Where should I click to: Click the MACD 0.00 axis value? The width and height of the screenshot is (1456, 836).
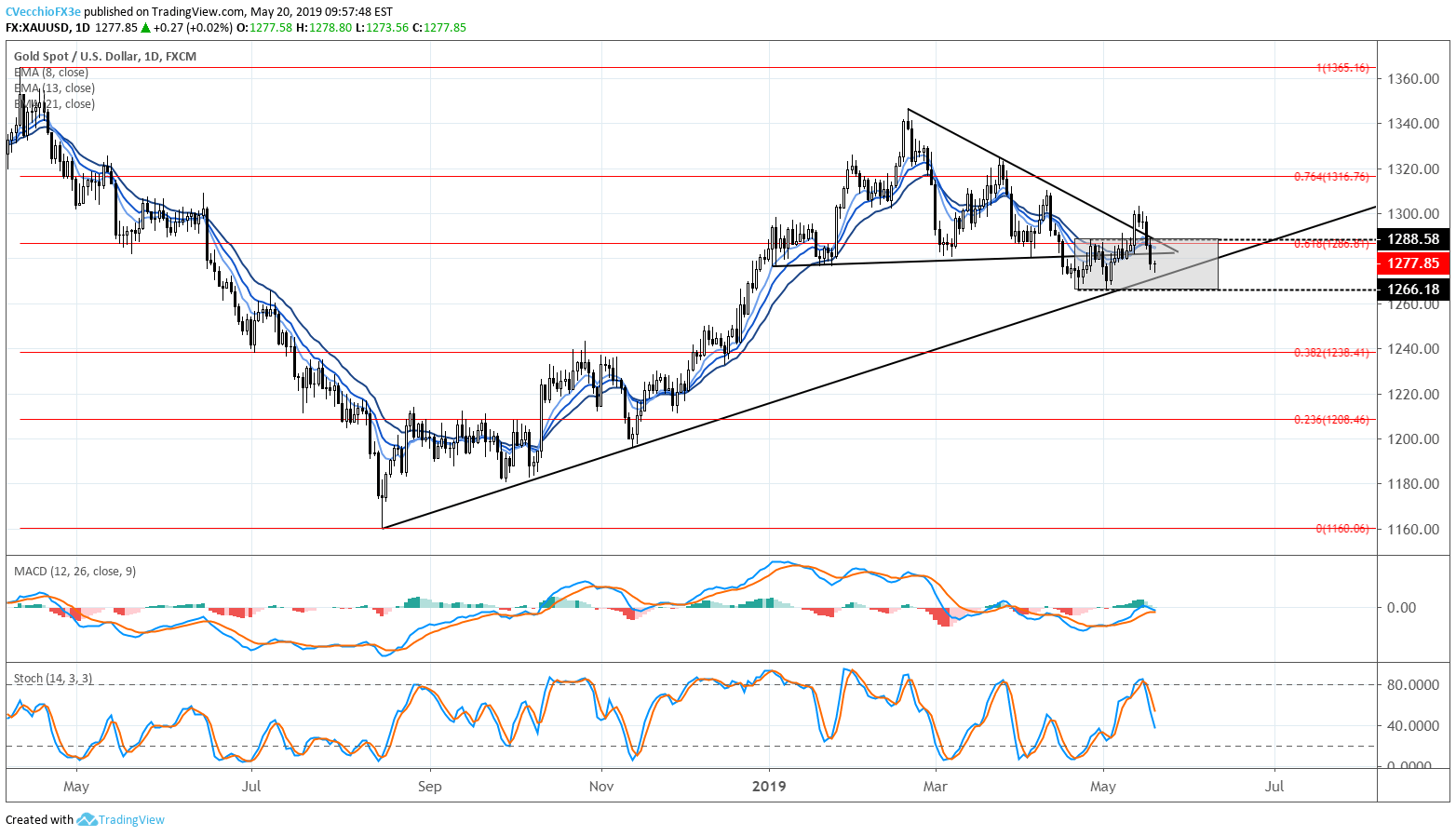click(x=1401, y=608)
